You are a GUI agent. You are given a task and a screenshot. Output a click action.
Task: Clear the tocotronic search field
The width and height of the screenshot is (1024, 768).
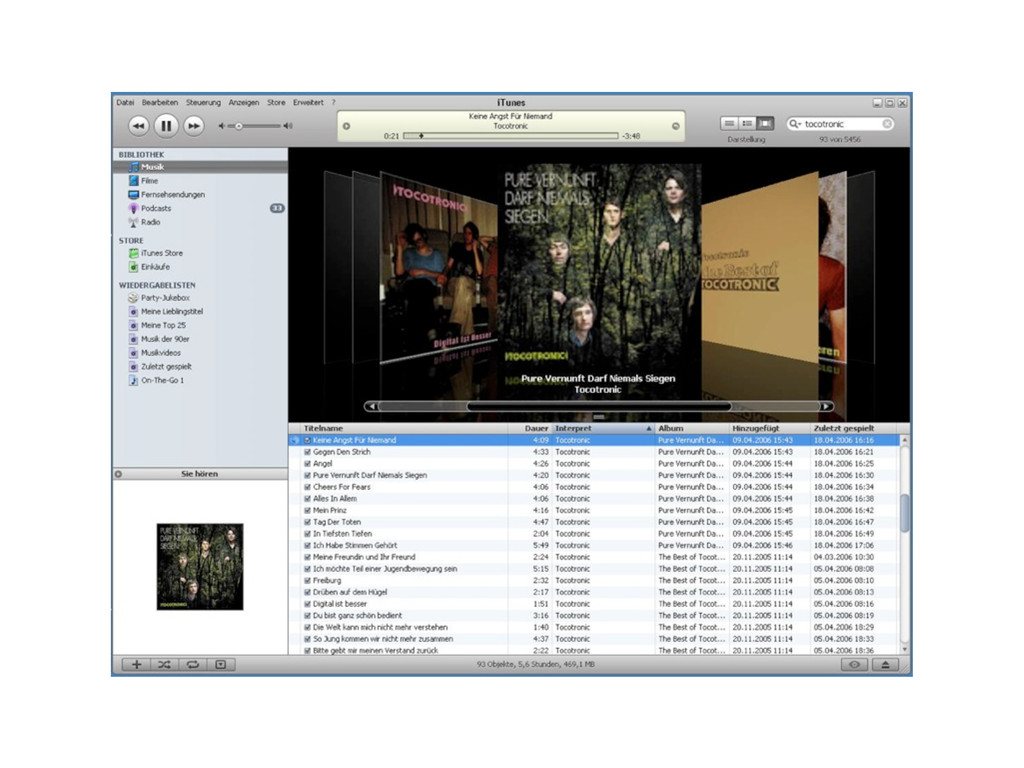click(x=887, y=123)
